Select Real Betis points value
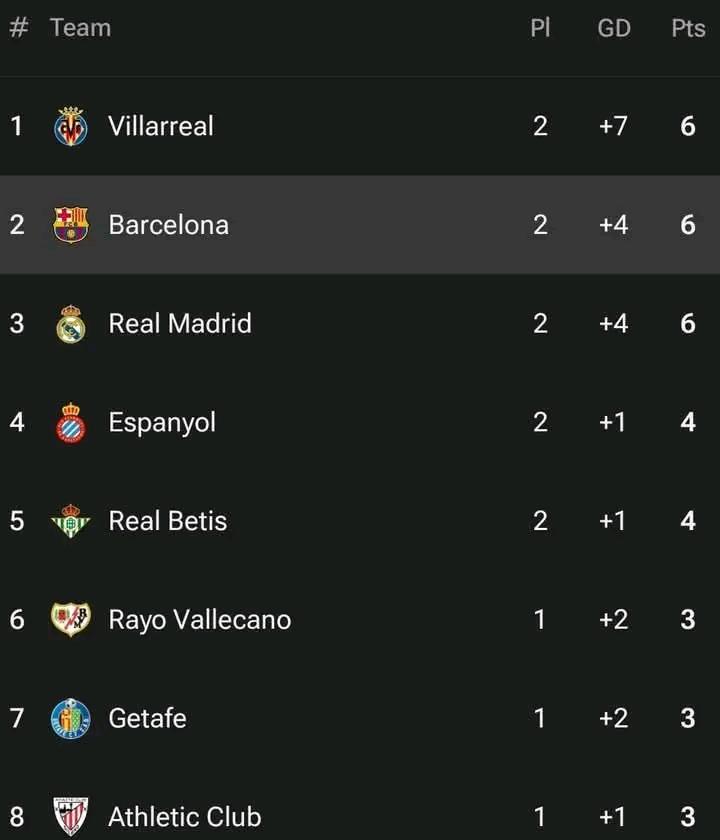 (x=688, y=521)
